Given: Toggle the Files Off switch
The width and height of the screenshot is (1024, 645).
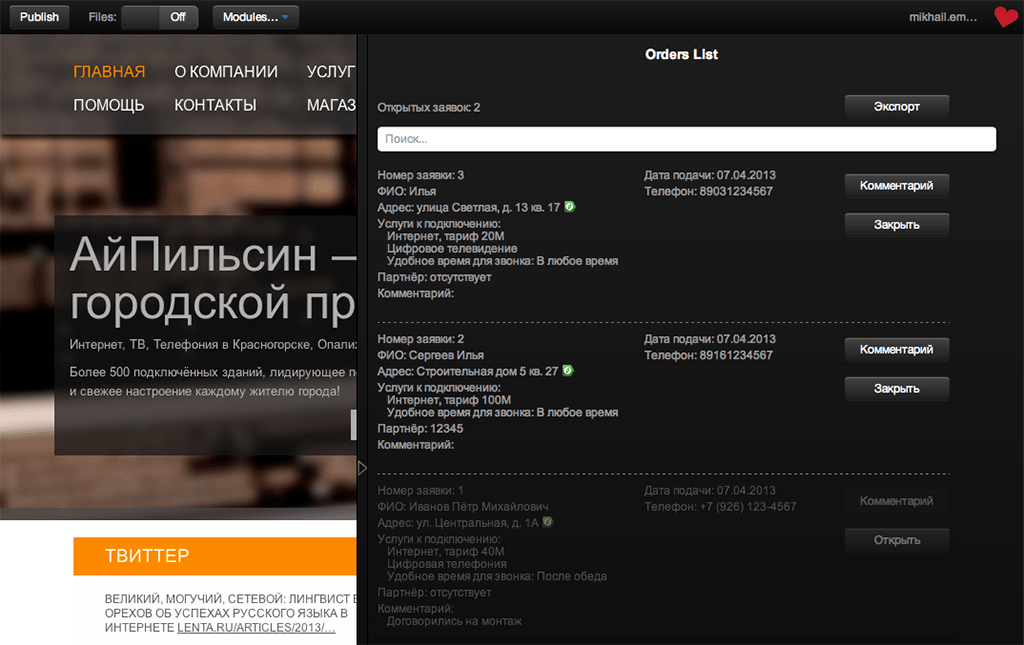Looking at the screenshot, I should (159, 17).
